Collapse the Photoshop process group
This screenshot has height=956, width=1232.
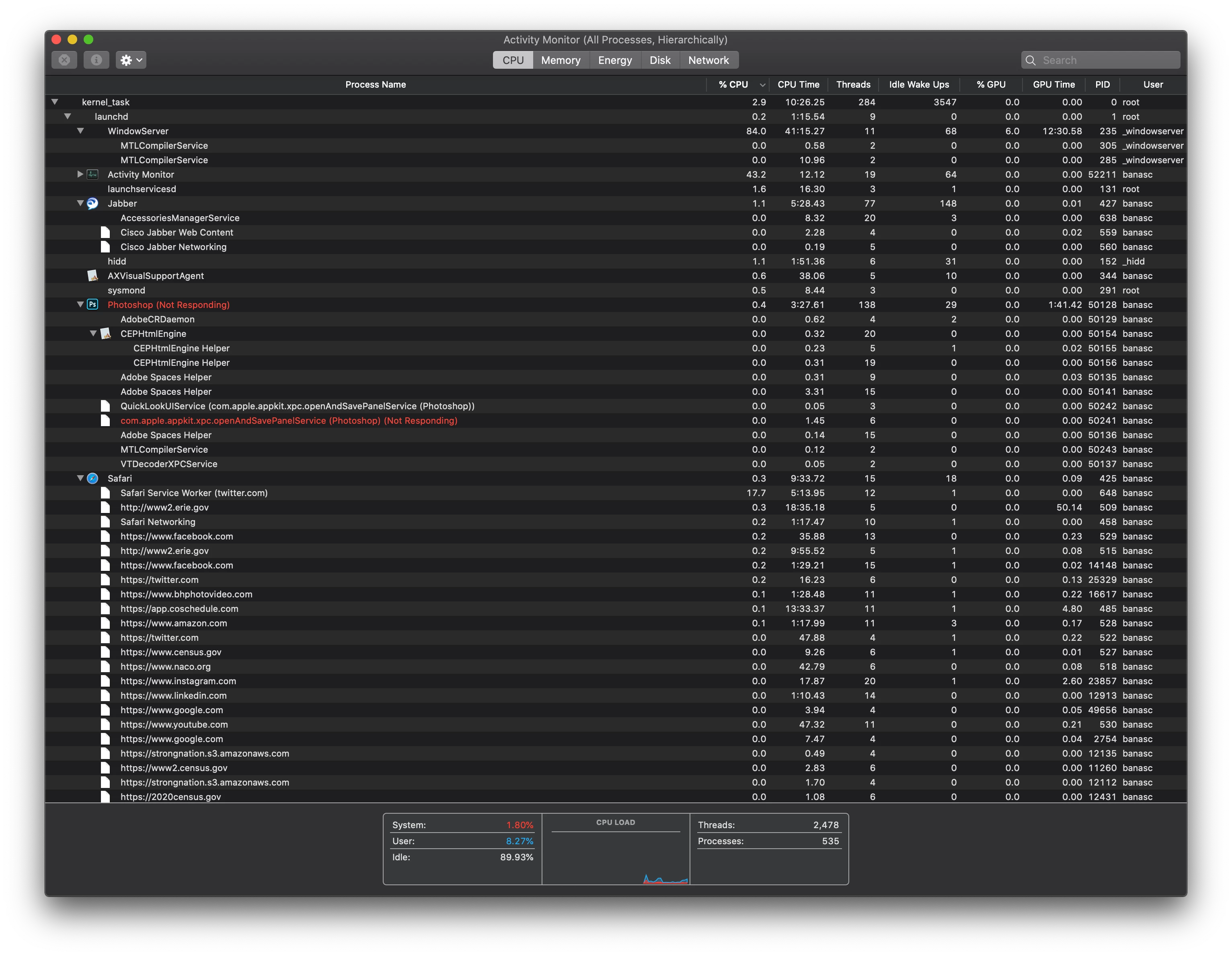click(80, 305)
